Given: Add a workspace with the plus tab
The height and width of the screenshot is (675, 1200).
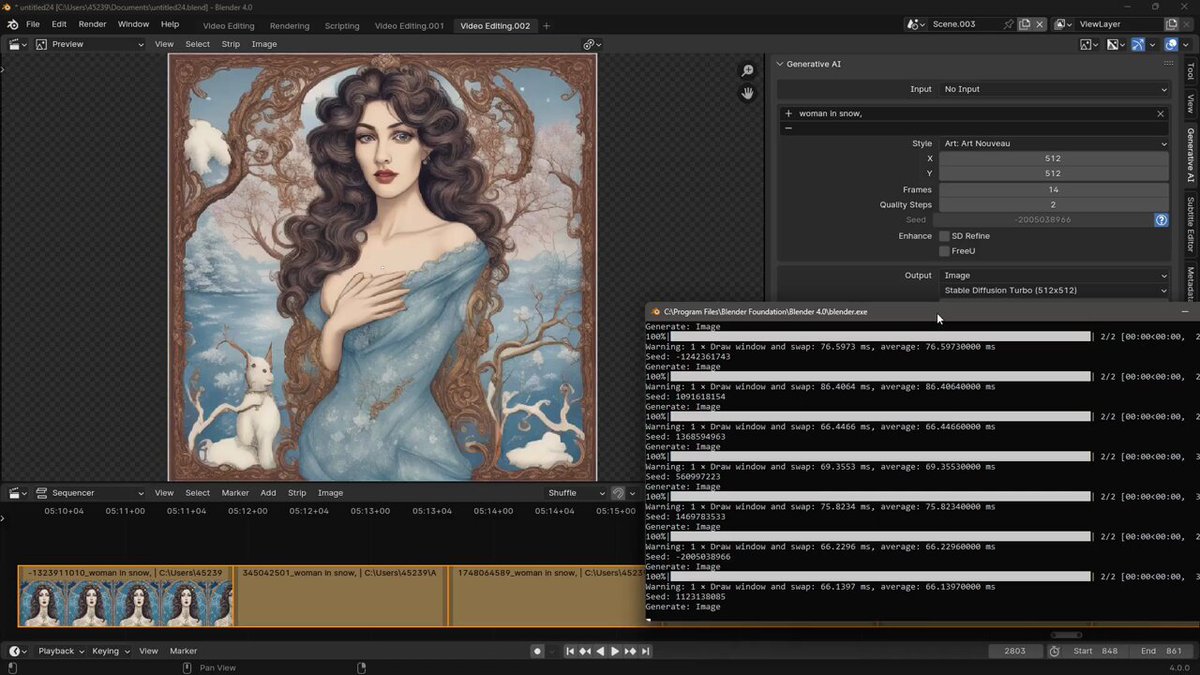Looking at the screenshot, I should pyautogui.click(x=546, y=25).
